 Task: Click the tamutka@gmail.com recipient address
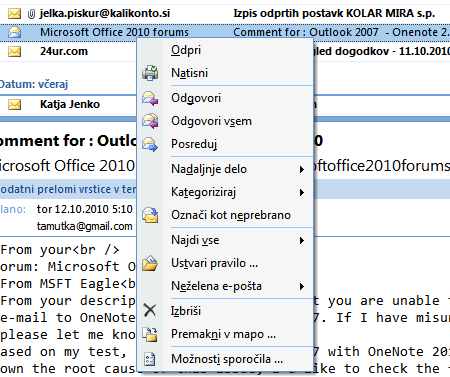[85, 226]
